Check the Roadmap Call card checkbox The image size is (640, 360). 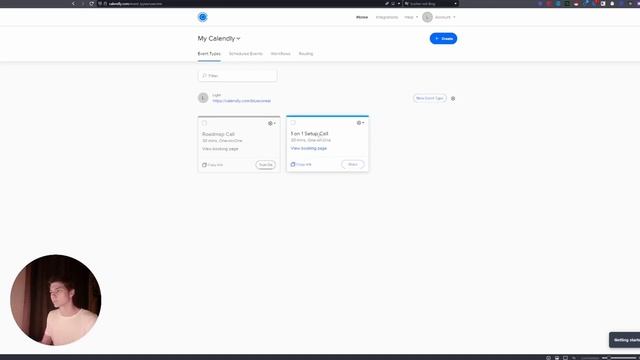204,123
